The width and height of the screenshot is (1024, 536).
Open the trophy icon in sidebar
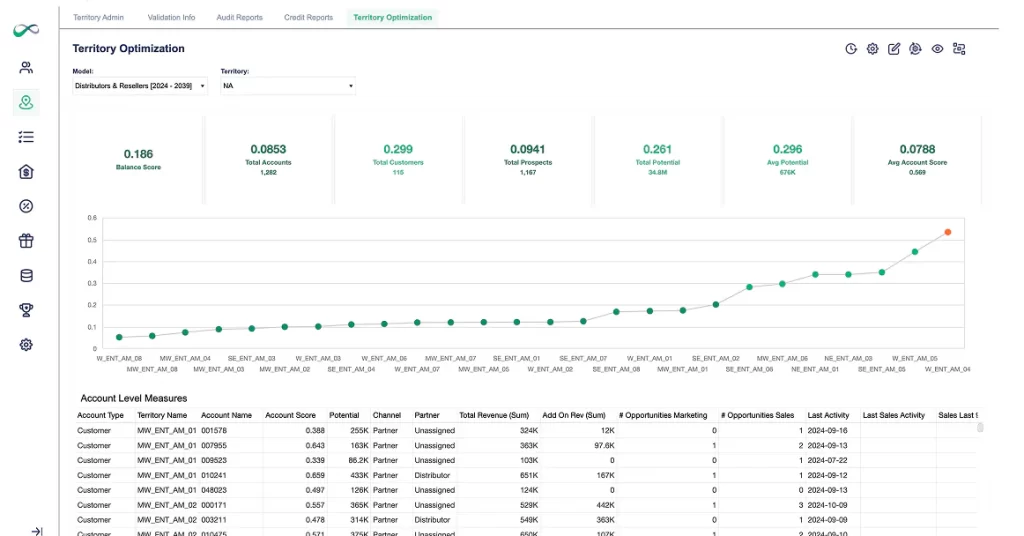point(27,310)
